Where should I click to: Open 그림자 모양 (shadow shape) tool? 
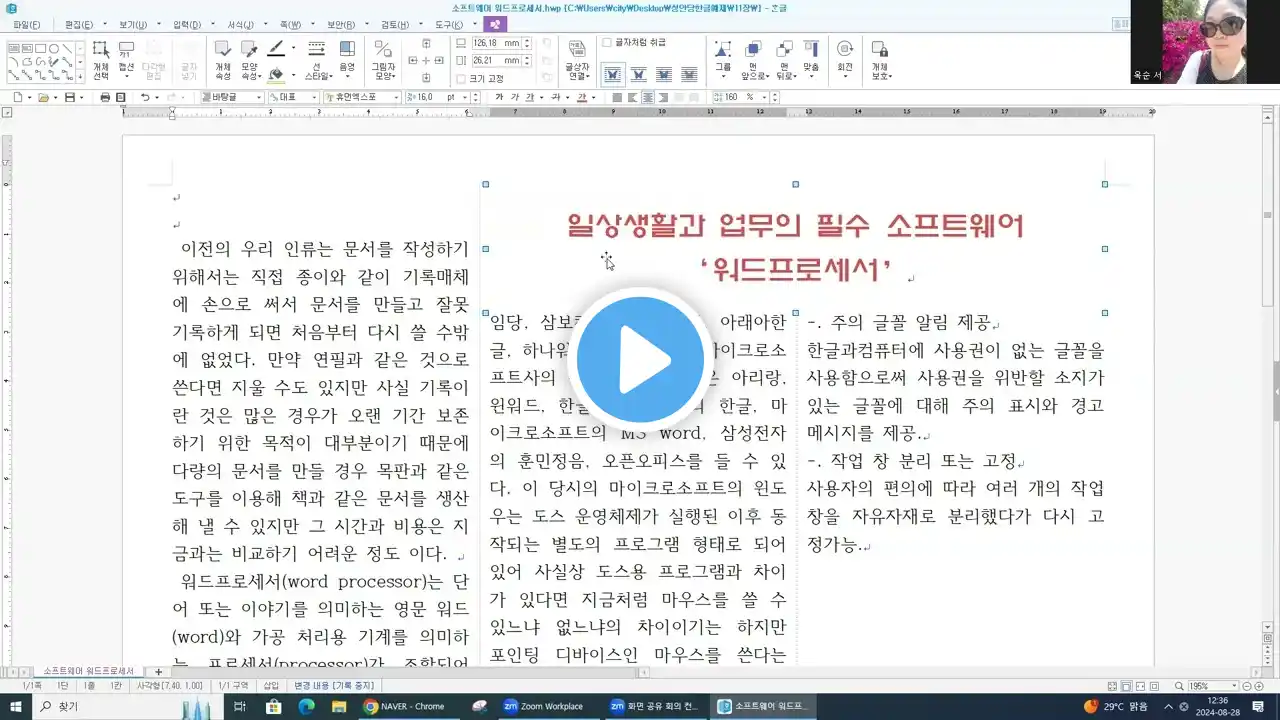coord(383,61)
